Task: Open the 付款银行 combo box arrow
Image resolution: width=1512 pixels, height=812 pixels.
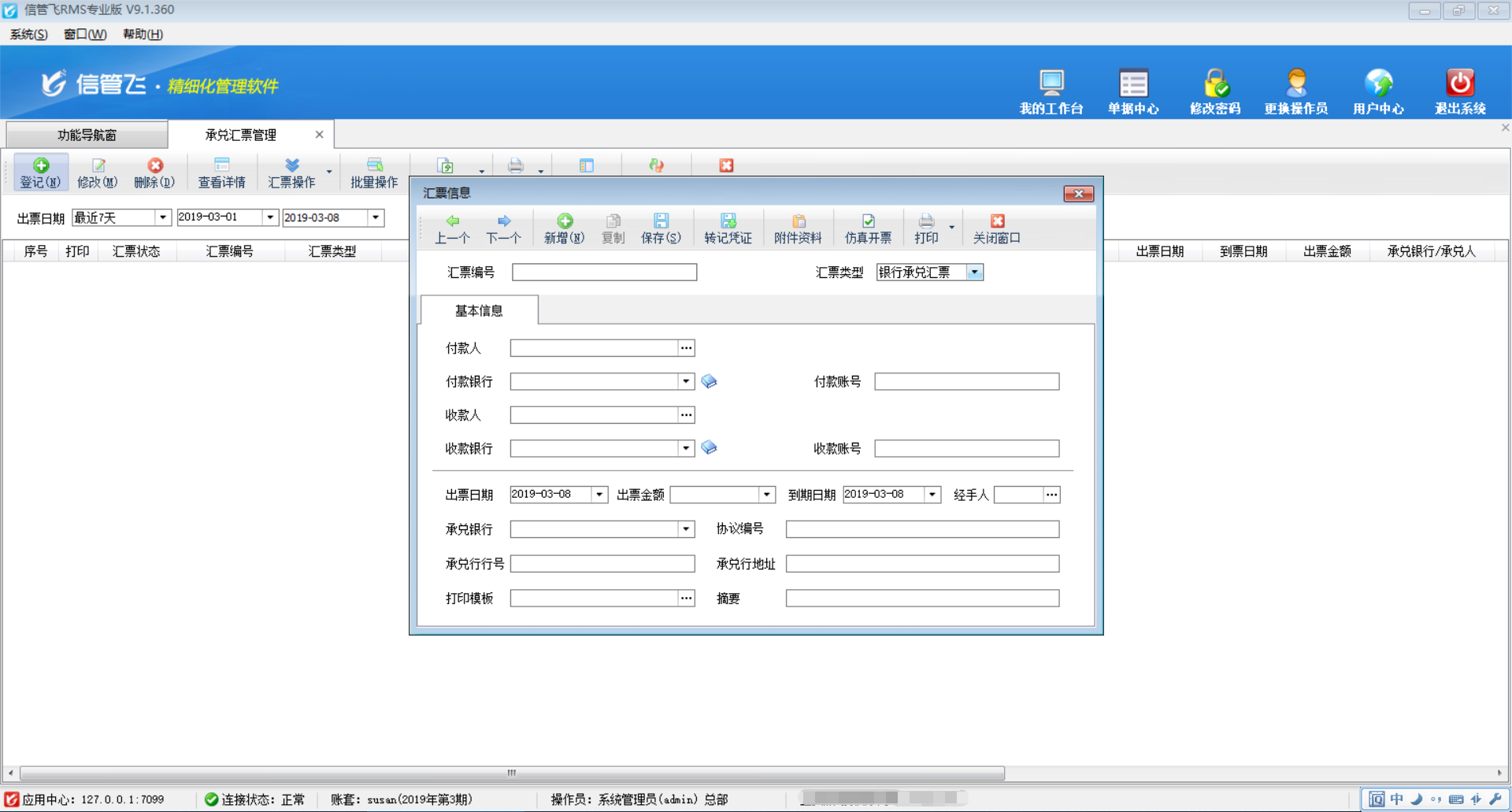Action: (686, 382)
